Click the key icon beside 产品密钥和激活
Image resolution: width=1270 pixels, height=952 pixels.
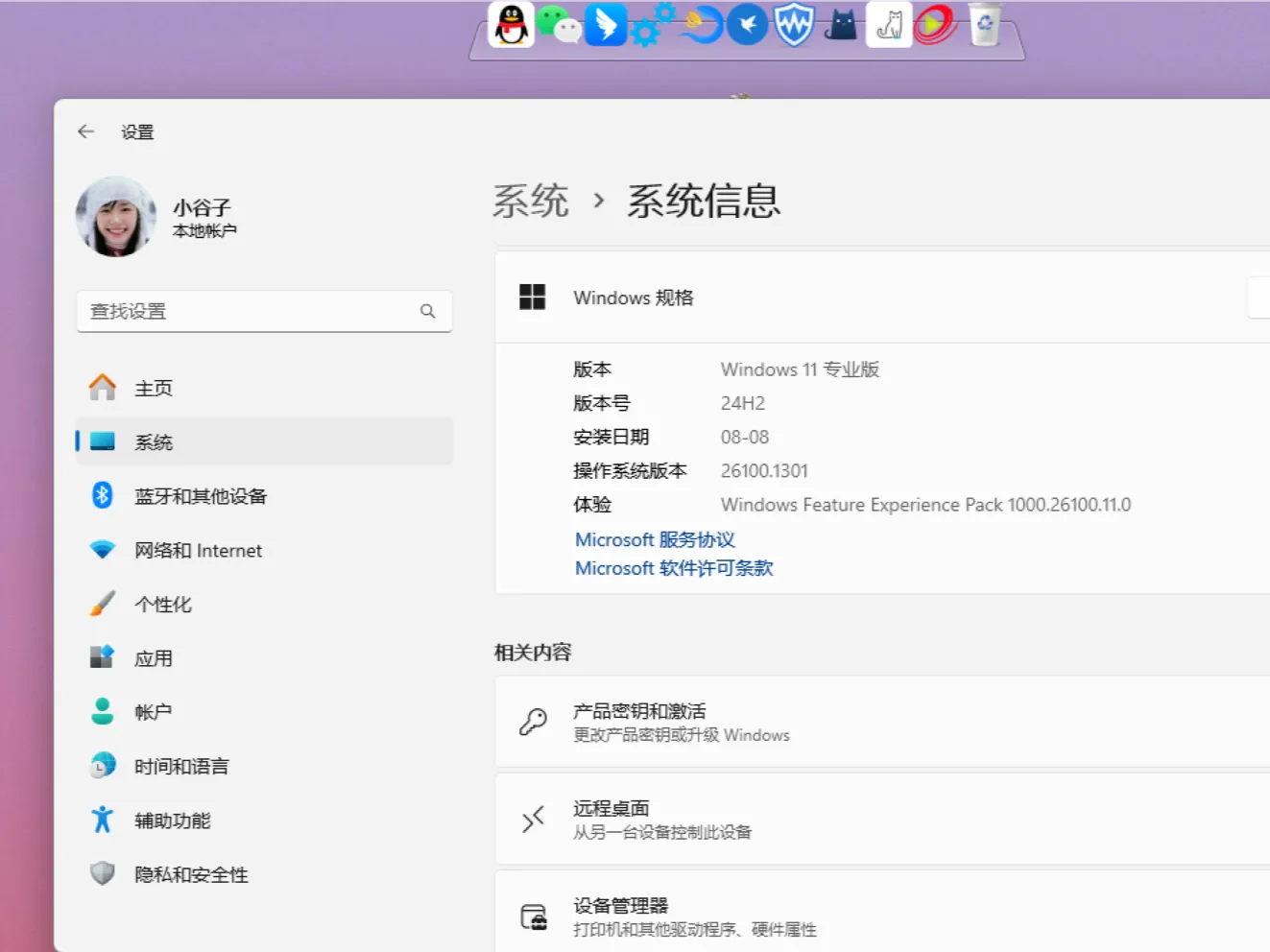click(x=534, y=719)
